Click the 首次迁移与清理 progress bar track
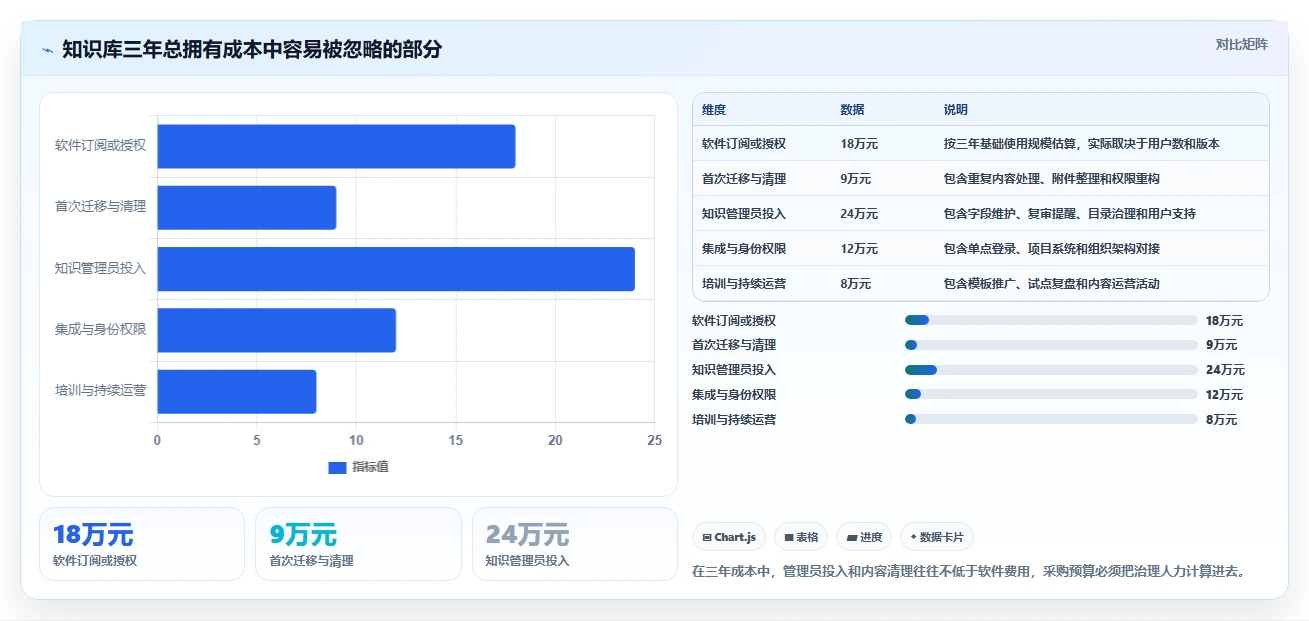This screenshot has width=1309, height=621. (1051, 345)
